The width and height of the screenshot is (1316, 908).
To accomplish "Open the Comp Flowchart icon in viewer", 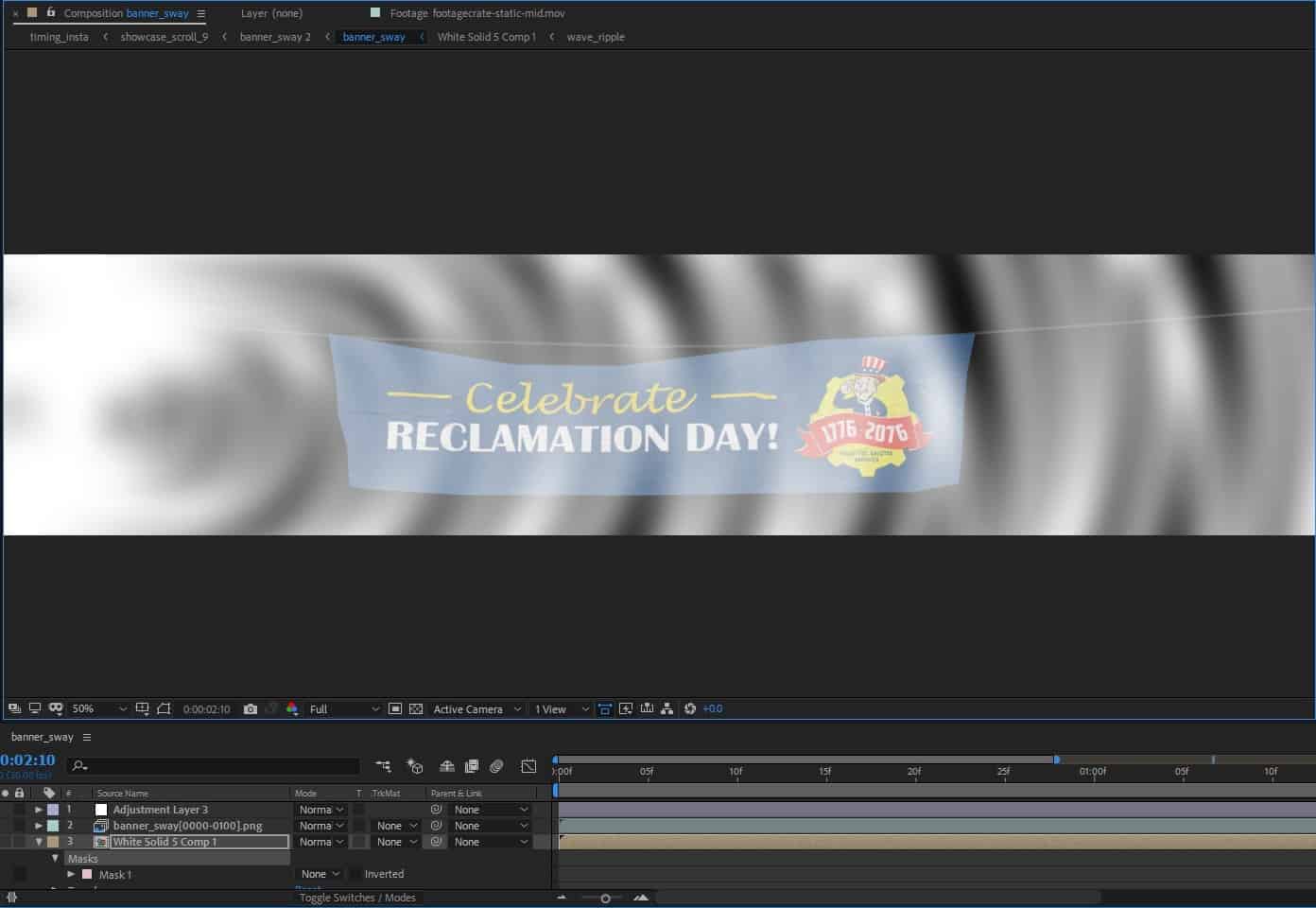I will pos(667,708).
